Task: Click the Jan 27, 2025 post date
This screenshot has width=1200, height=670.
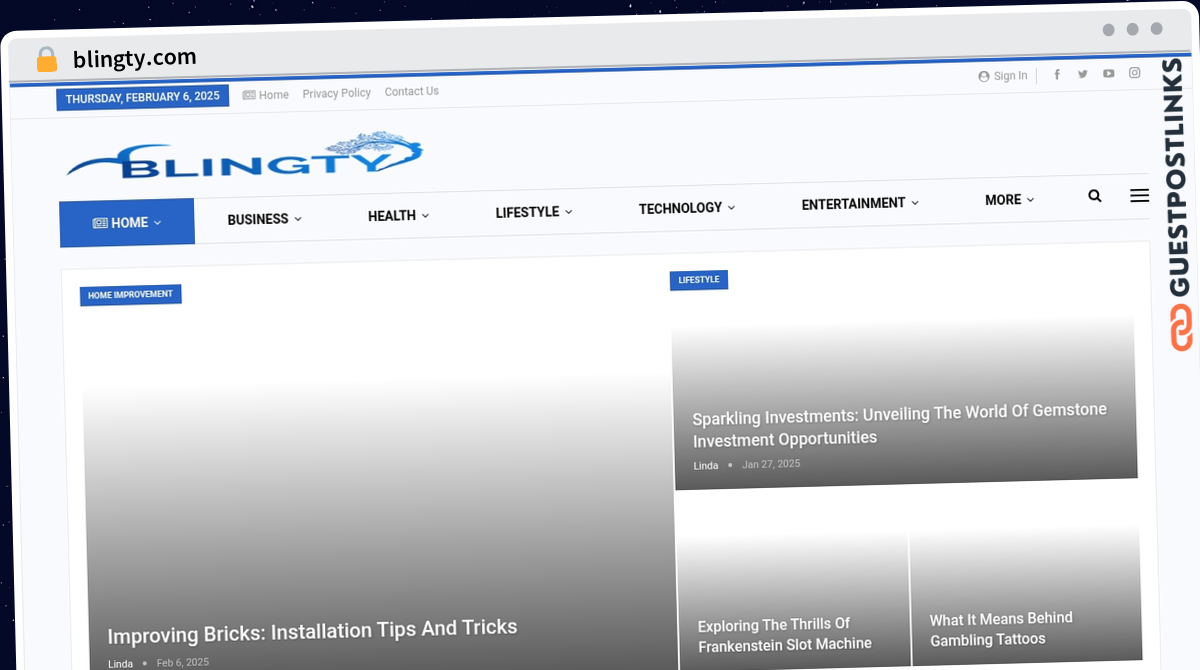Action: [x=771, y=464]
